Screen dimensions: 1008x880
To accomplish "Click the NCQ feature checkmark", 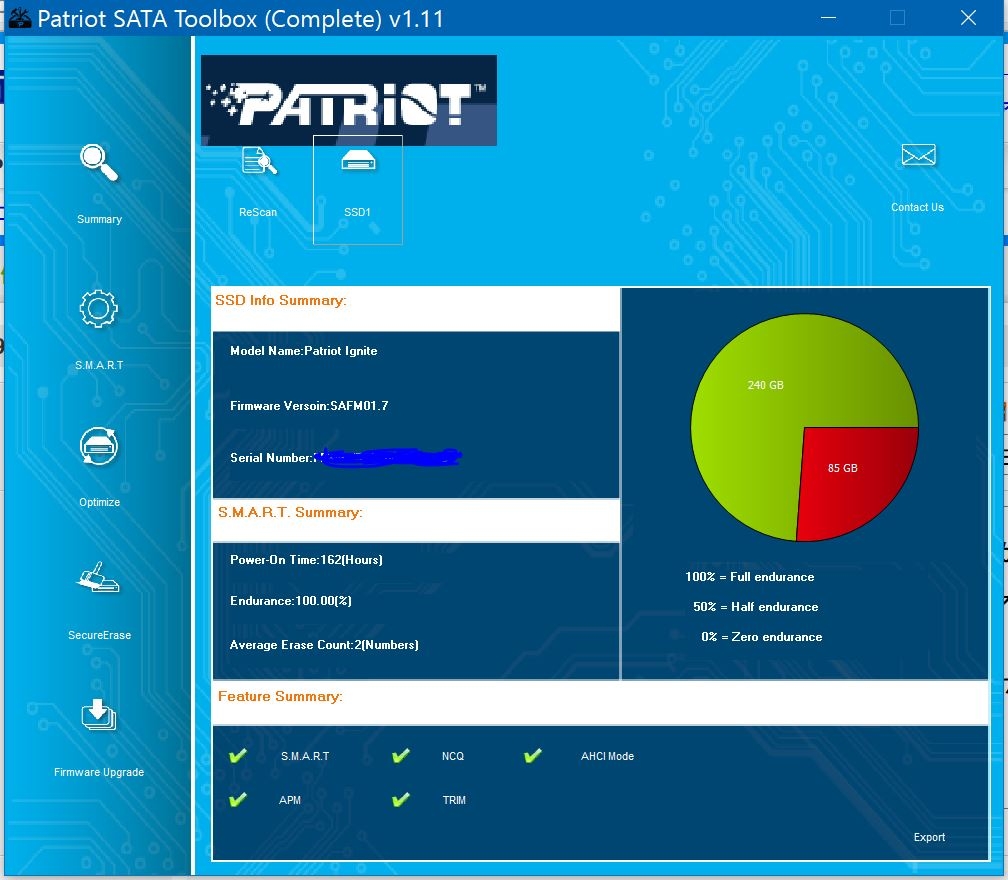I will click(x=400, y=755).
